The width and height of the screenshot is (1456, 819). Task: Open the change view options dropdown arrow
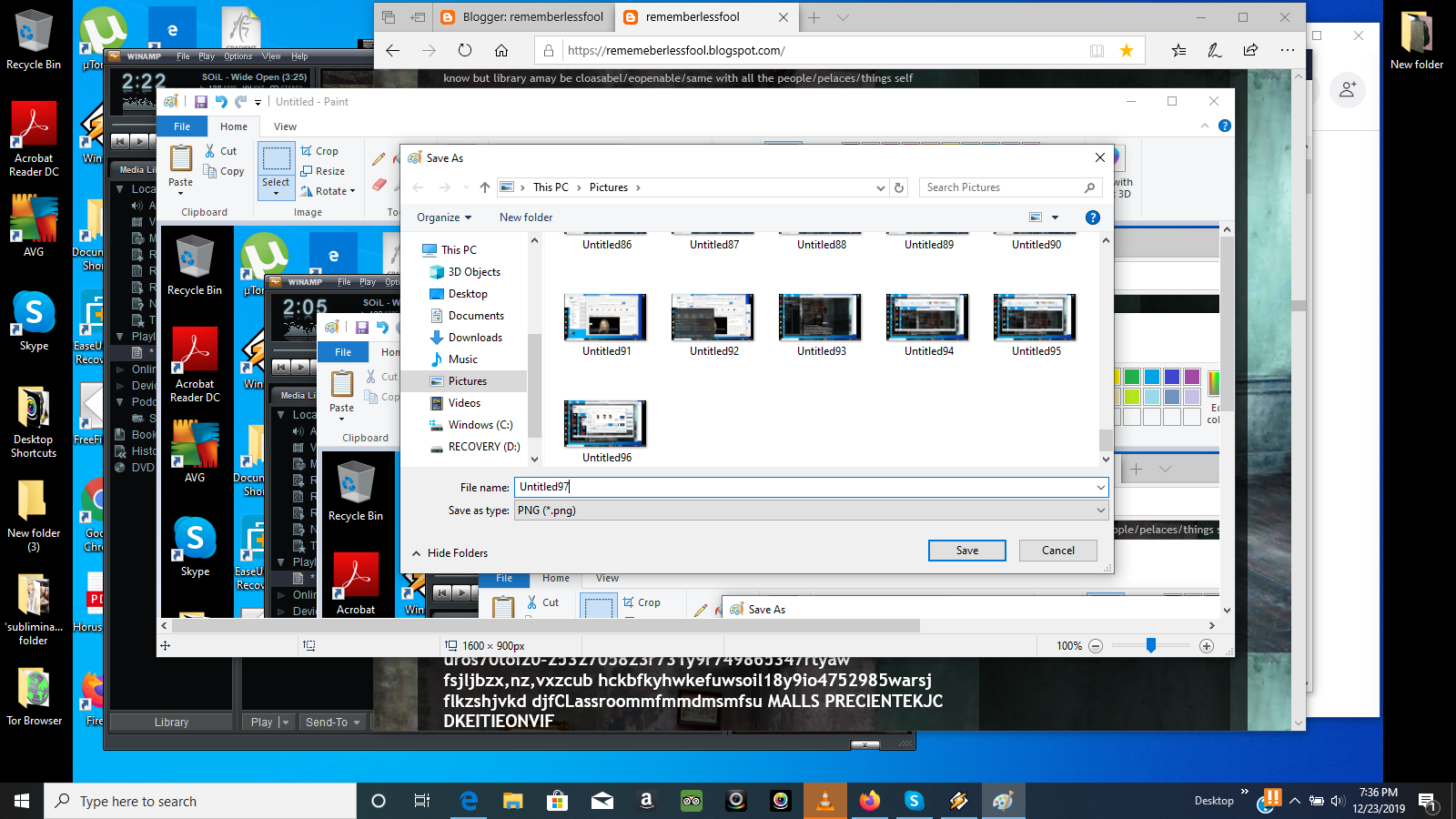pyautogui.click(x=1056, y=217)
